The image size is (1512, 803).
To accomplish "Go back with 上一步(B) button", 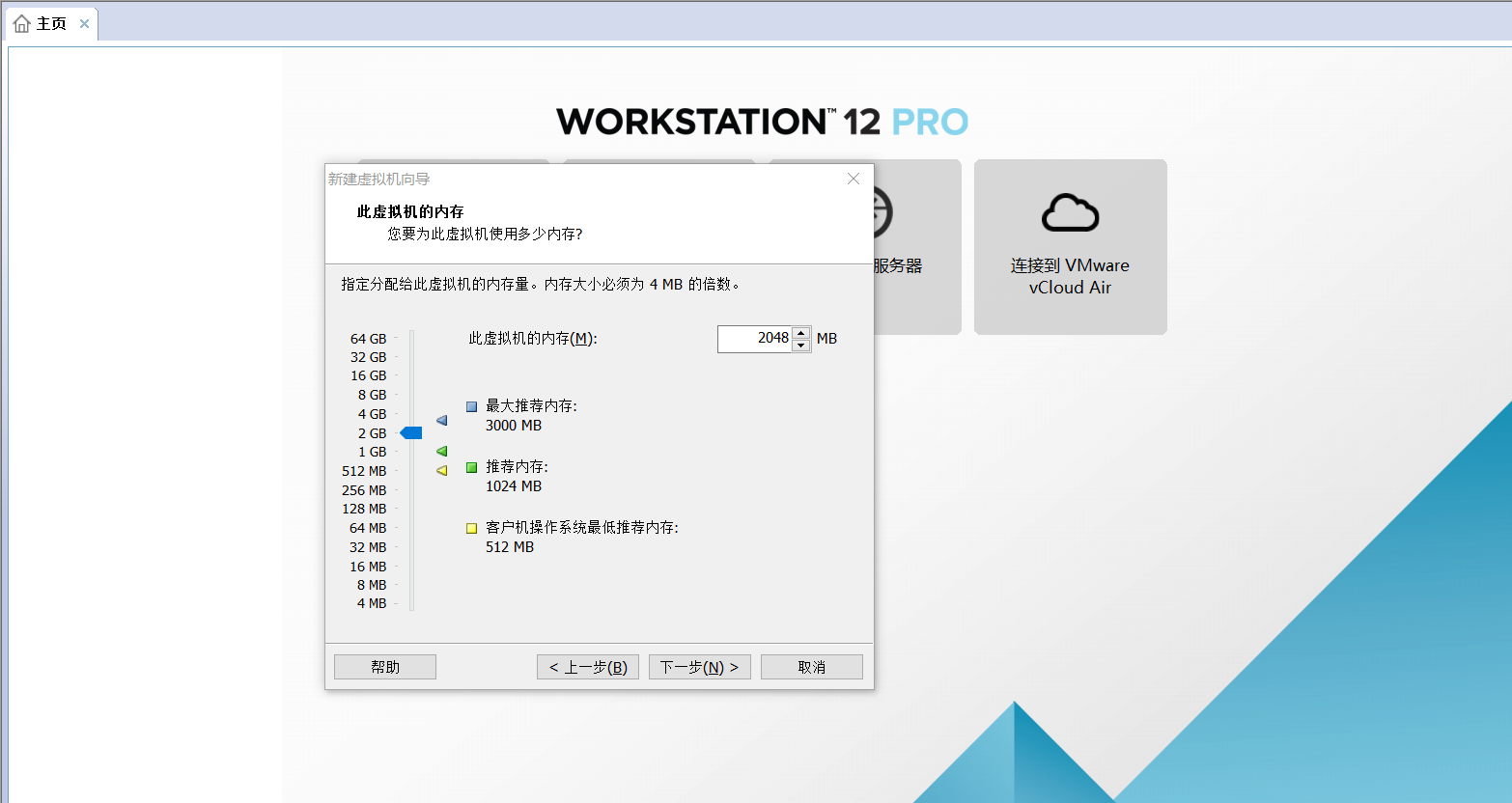I will pos(588,667).
